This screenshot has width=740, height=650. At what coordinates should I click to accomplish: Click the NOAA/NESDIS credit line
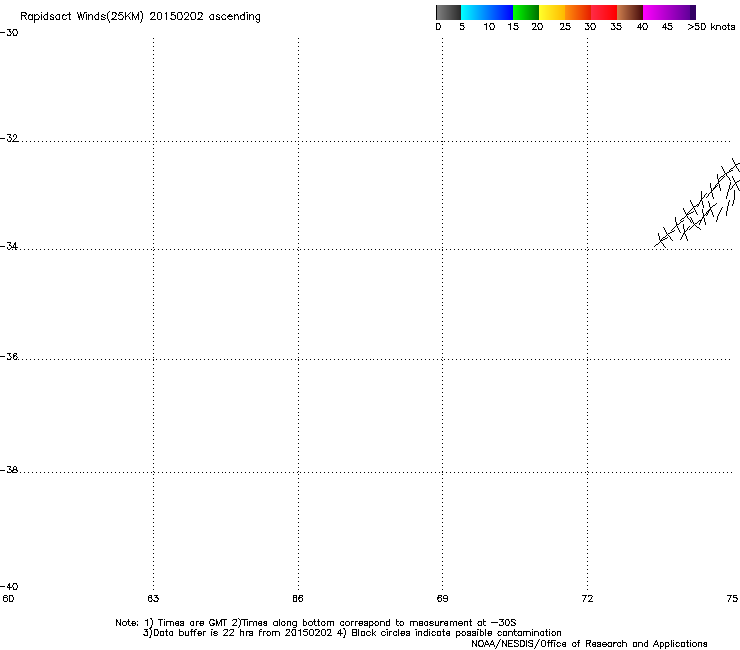click(x=589, y=644)
